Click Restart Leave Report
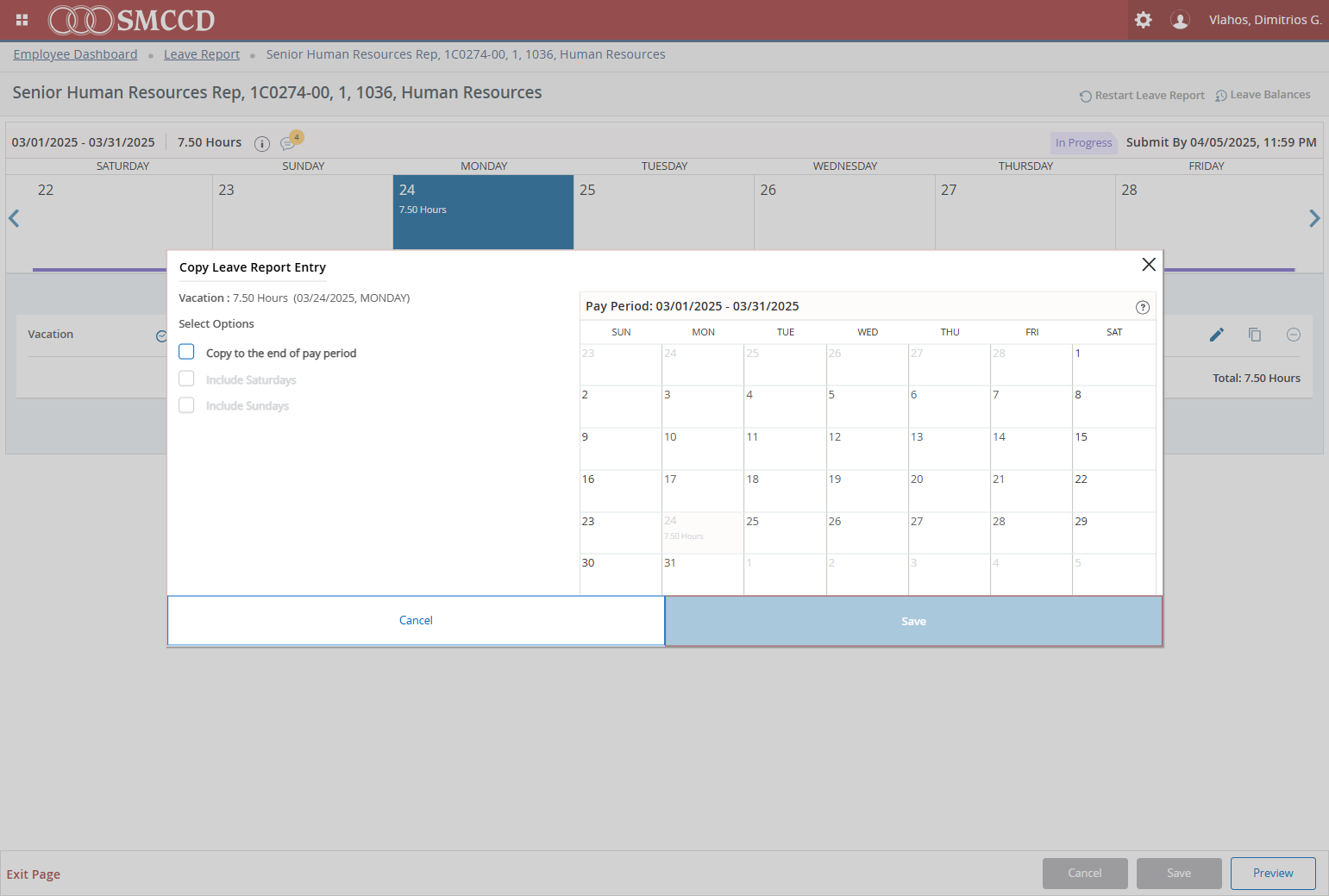Screen dimensions: 1329x896 tap(1142, 96)
